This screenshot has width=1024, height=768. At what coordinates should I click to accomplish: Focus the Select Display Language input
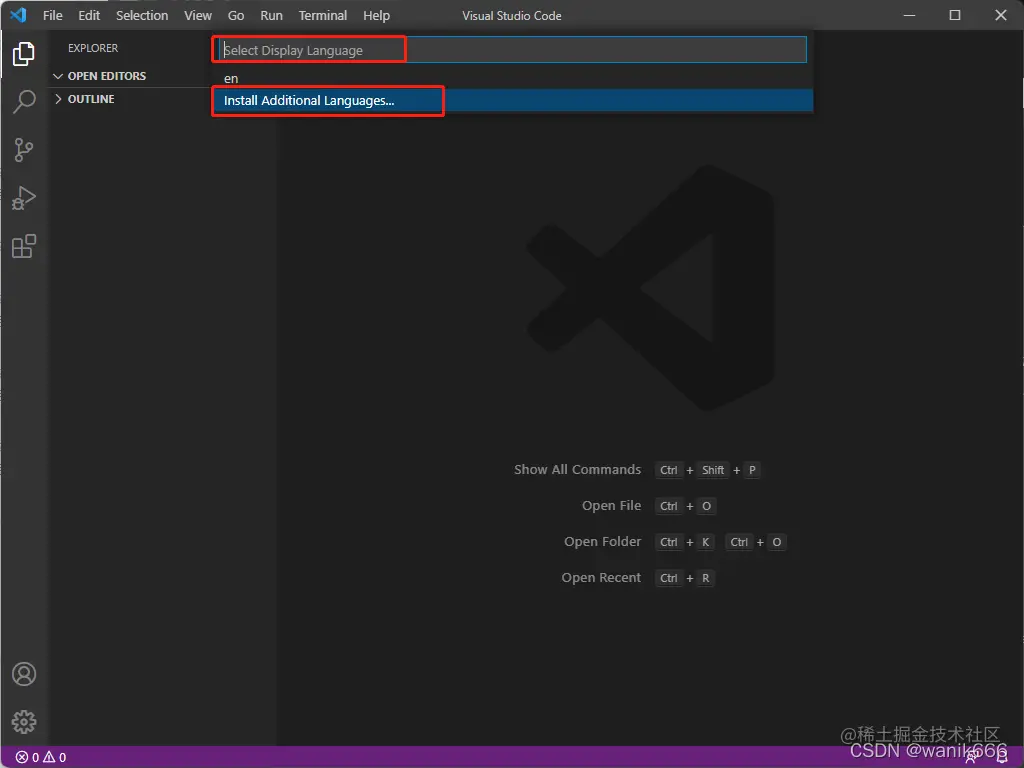pyautogui.click(x=513, y=50)
